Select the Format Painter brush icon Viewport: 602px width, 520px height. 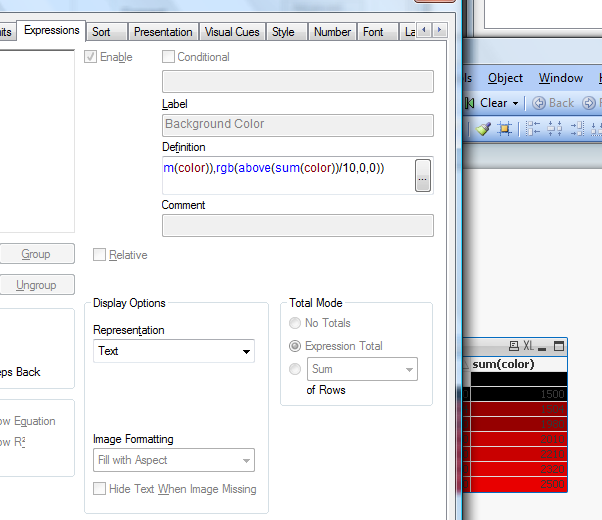(x=483, y=129)
